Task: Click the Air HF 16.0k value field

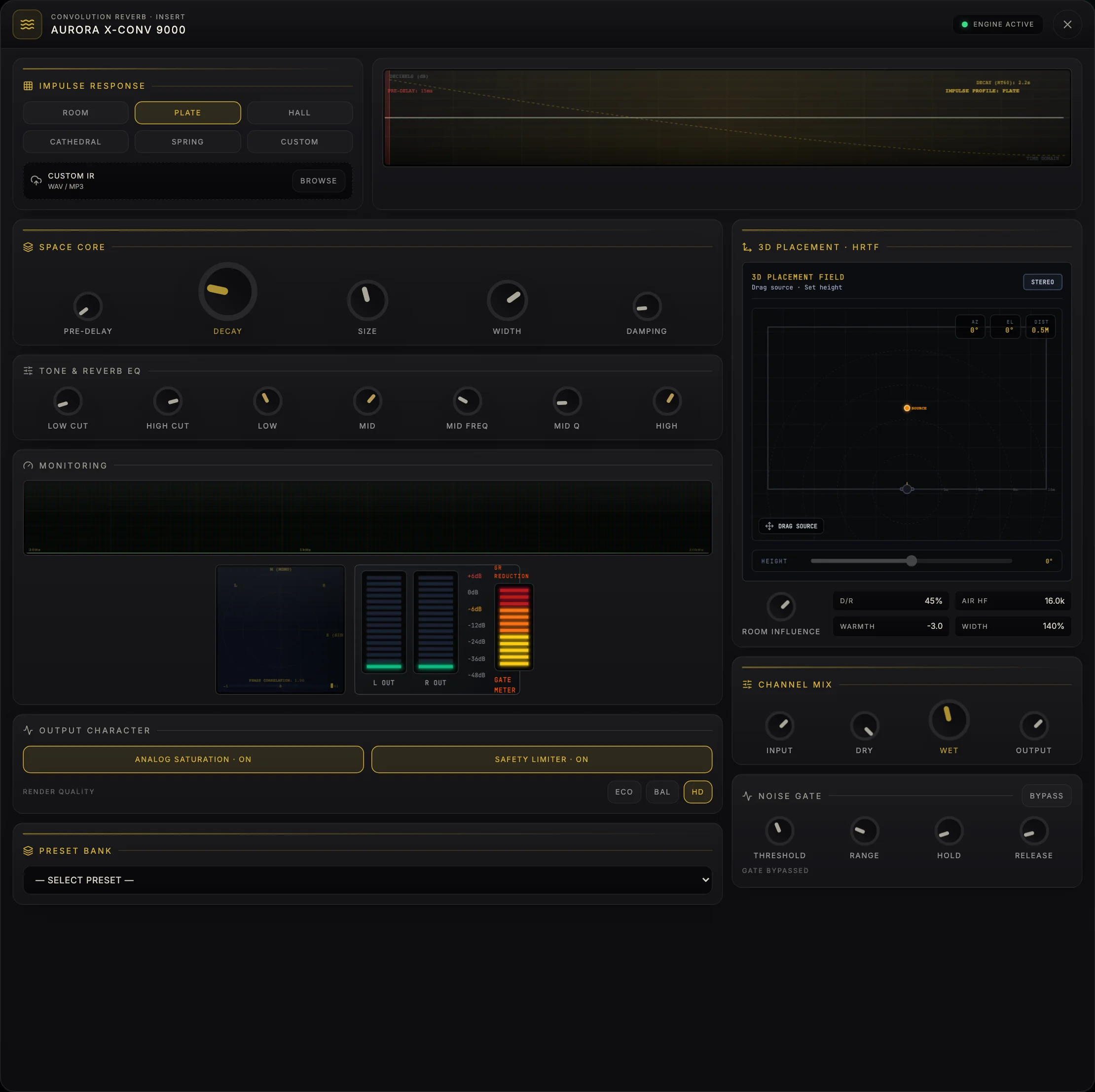Action: [x=1013, y=601]
